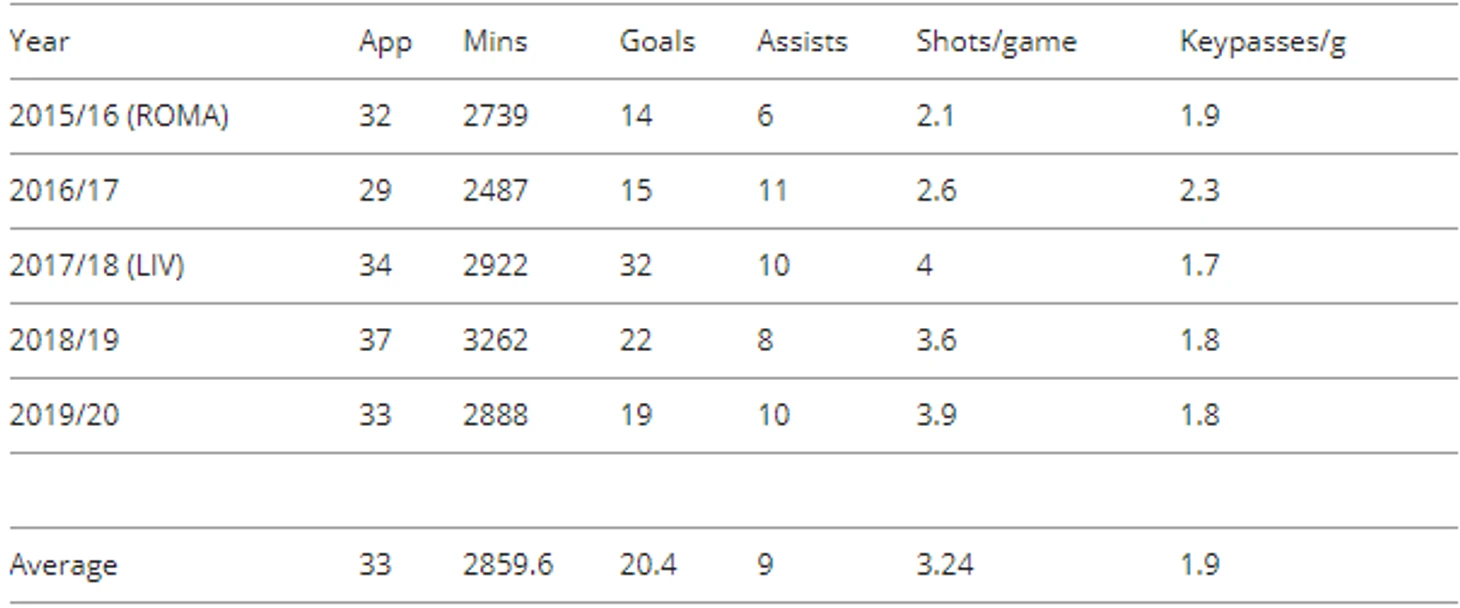Viewport: 1460px width, 608px height.
Task: Select the 2859.6 average minutes value
Action: click(x=508, y=565)
